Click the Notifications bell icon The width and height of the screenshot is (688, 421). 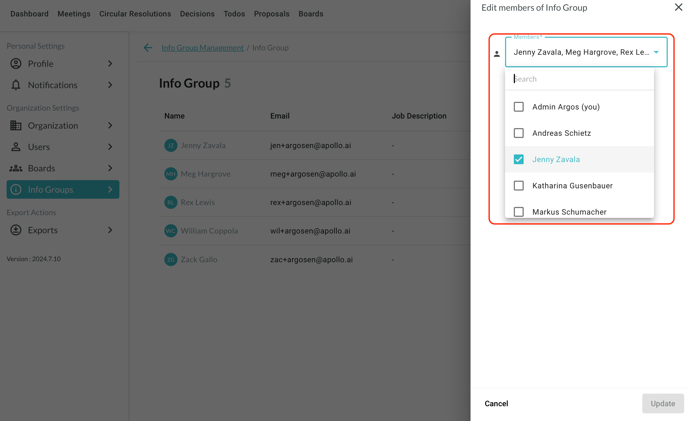16,85
